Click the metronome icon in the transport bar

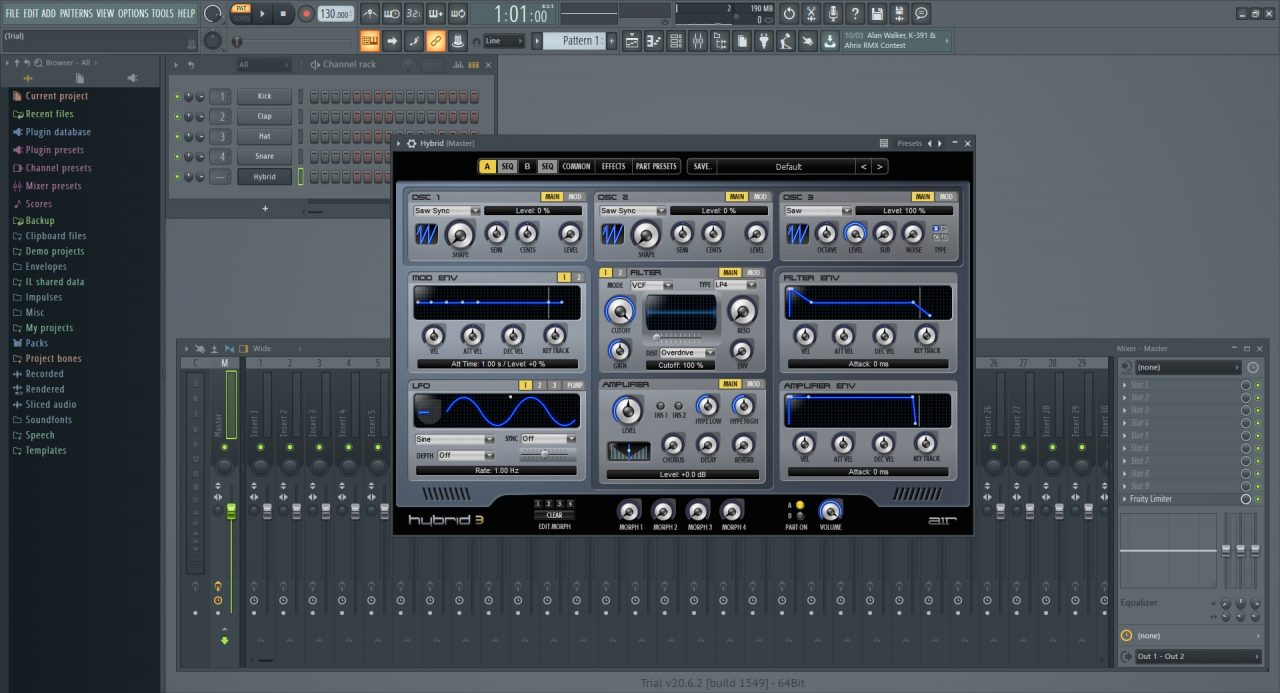pyautogui.click(x=368, y=13)
